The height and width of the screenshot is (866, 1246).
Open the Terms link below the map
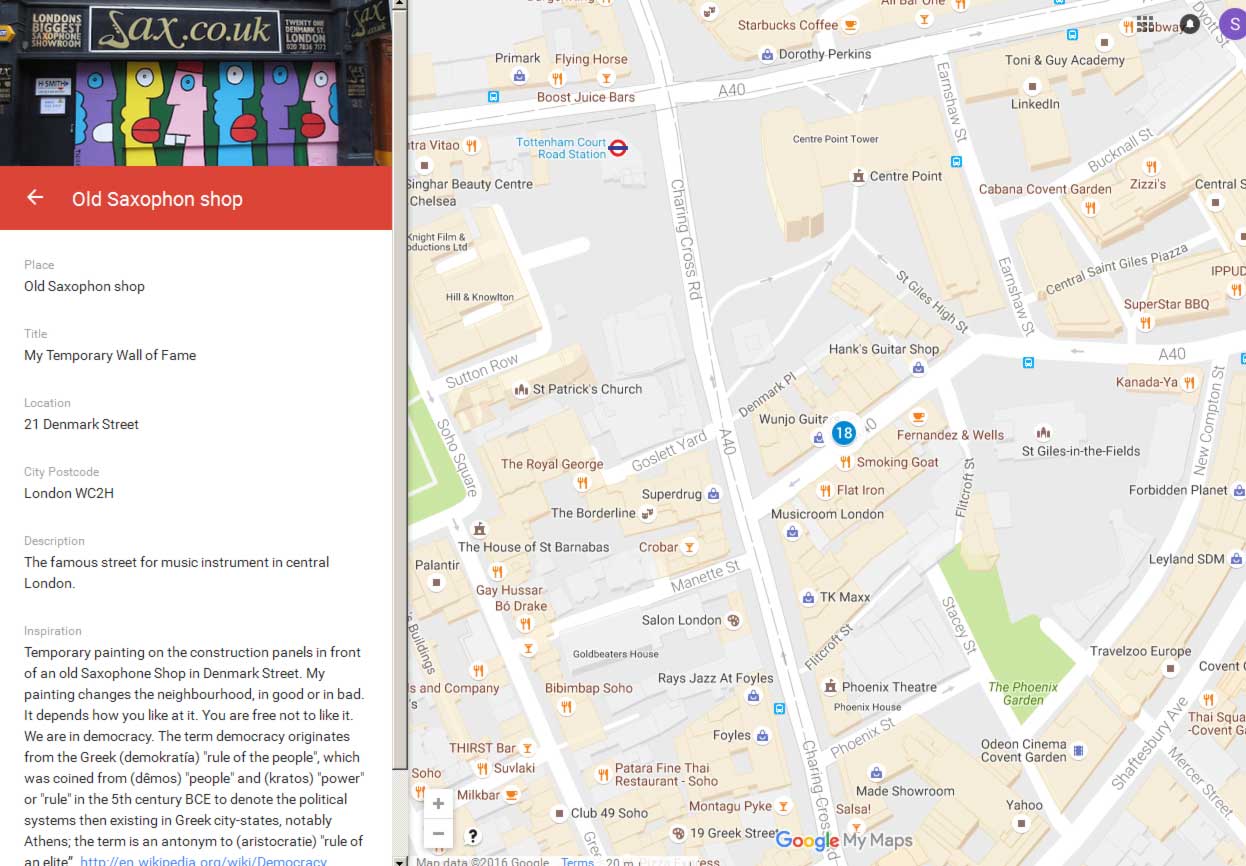pos(577,861)
